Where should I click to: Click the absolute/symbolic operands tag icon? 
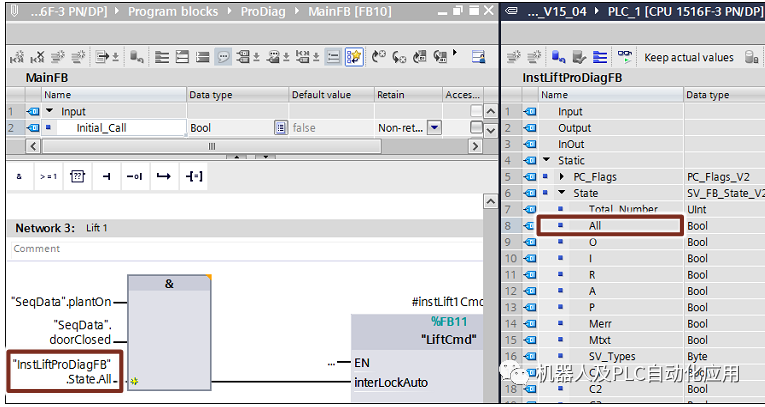pos(243,58)
